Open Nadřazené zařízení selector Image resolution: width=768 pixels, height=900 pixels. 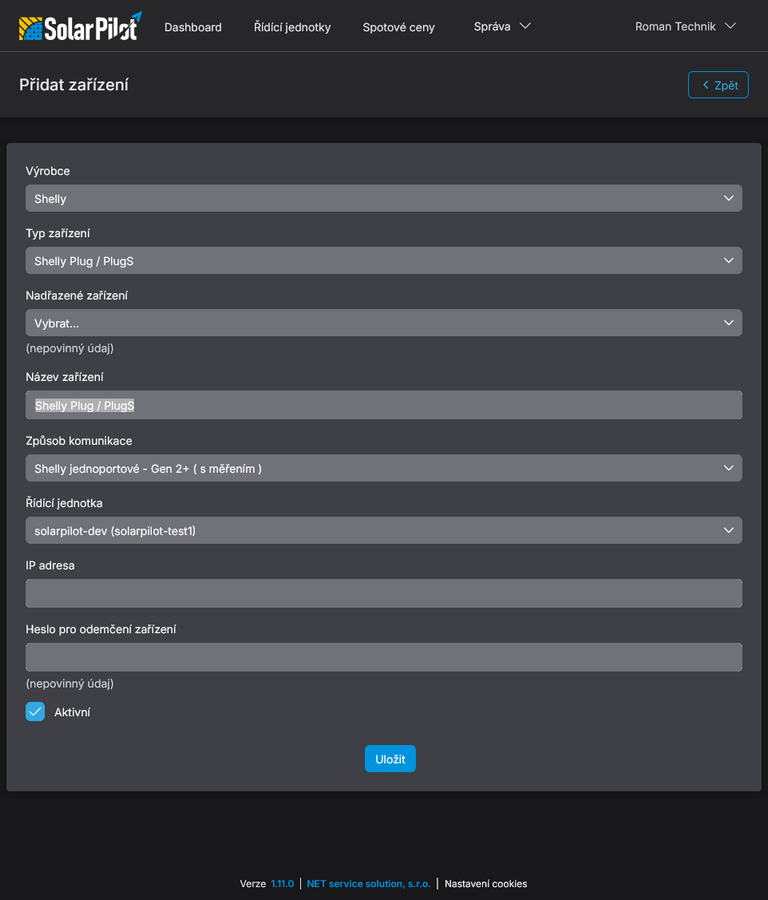[x=383, y=323]
